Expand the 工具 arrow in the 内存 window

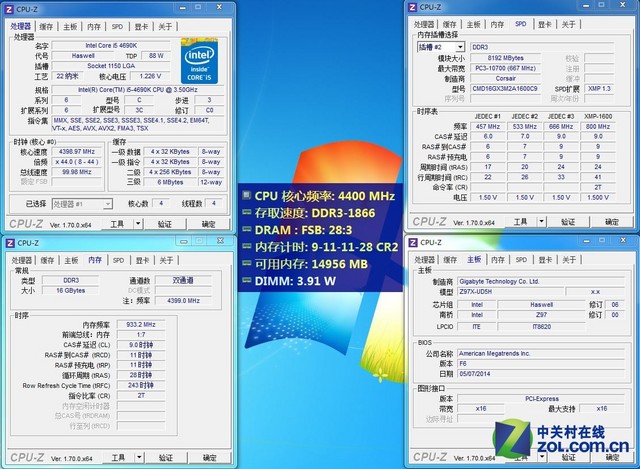139,458
